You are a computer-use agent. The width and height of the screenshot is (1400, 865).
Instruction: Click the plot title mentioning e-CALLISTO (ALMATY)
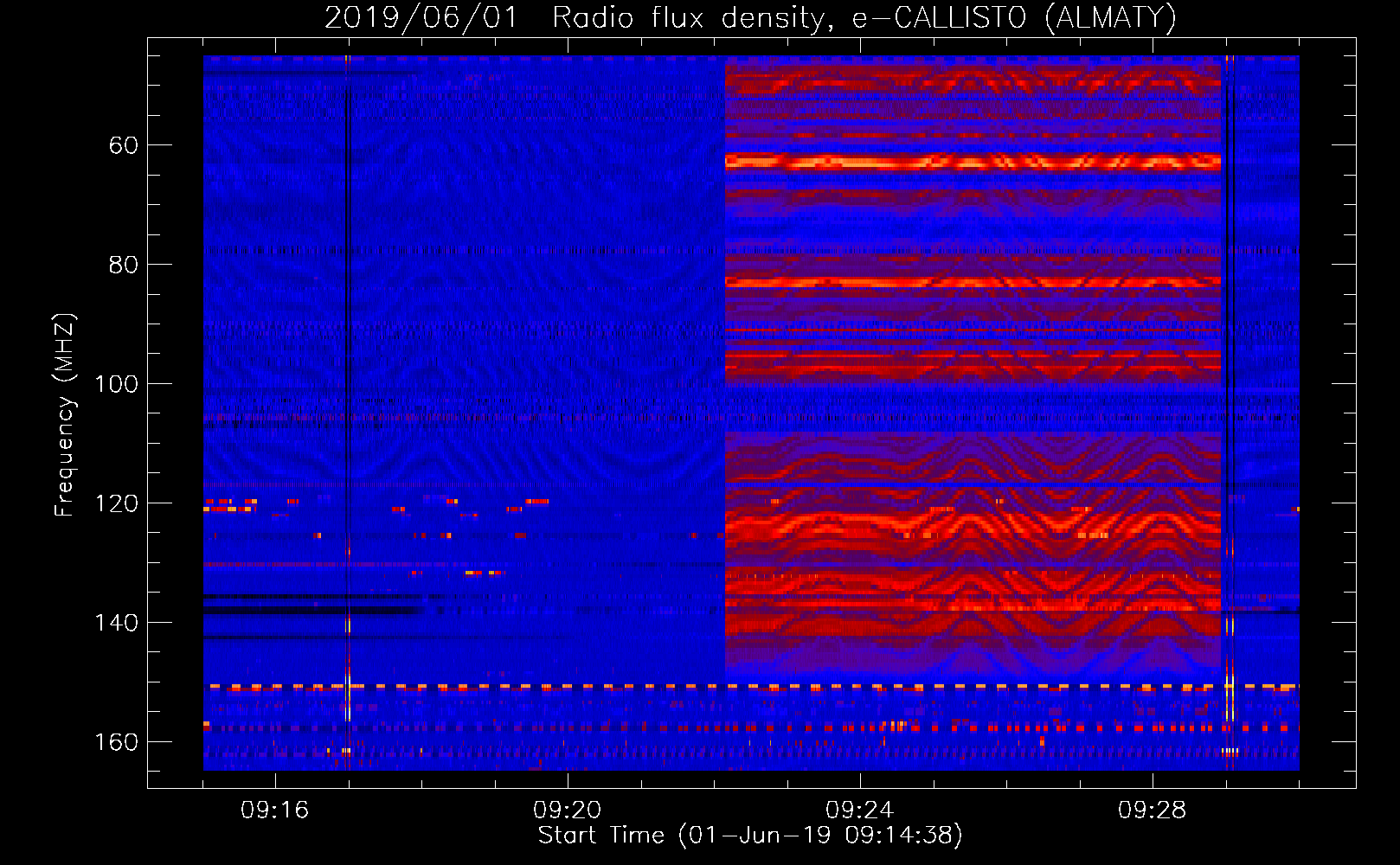coord(750,17)
